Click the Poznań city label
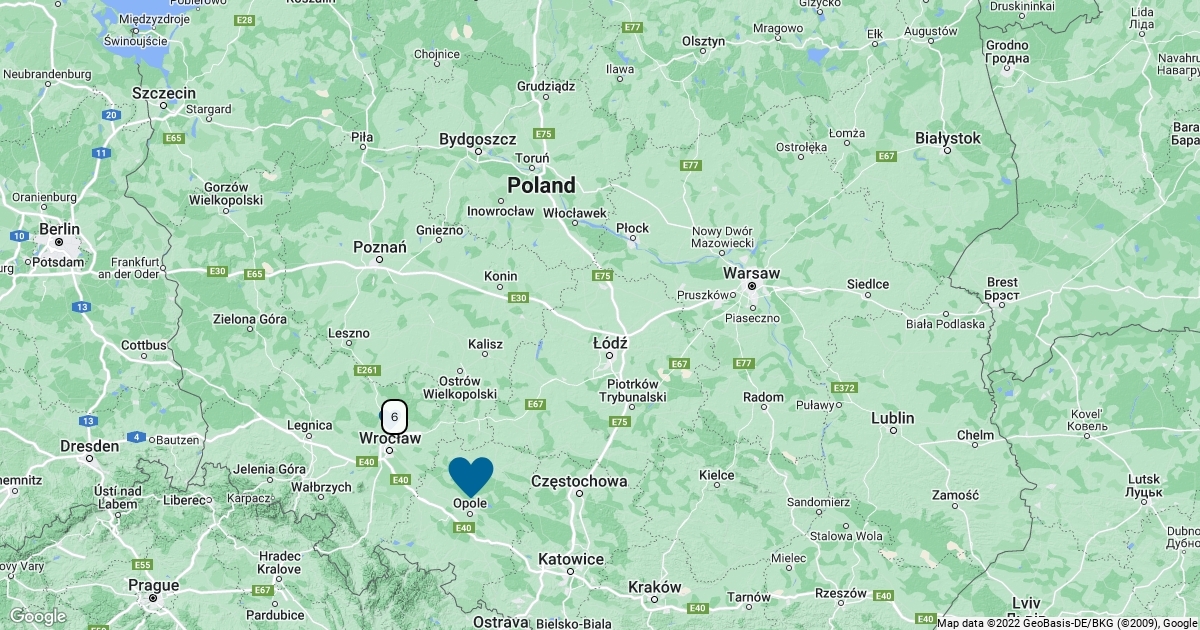 (x=380, y=246)
